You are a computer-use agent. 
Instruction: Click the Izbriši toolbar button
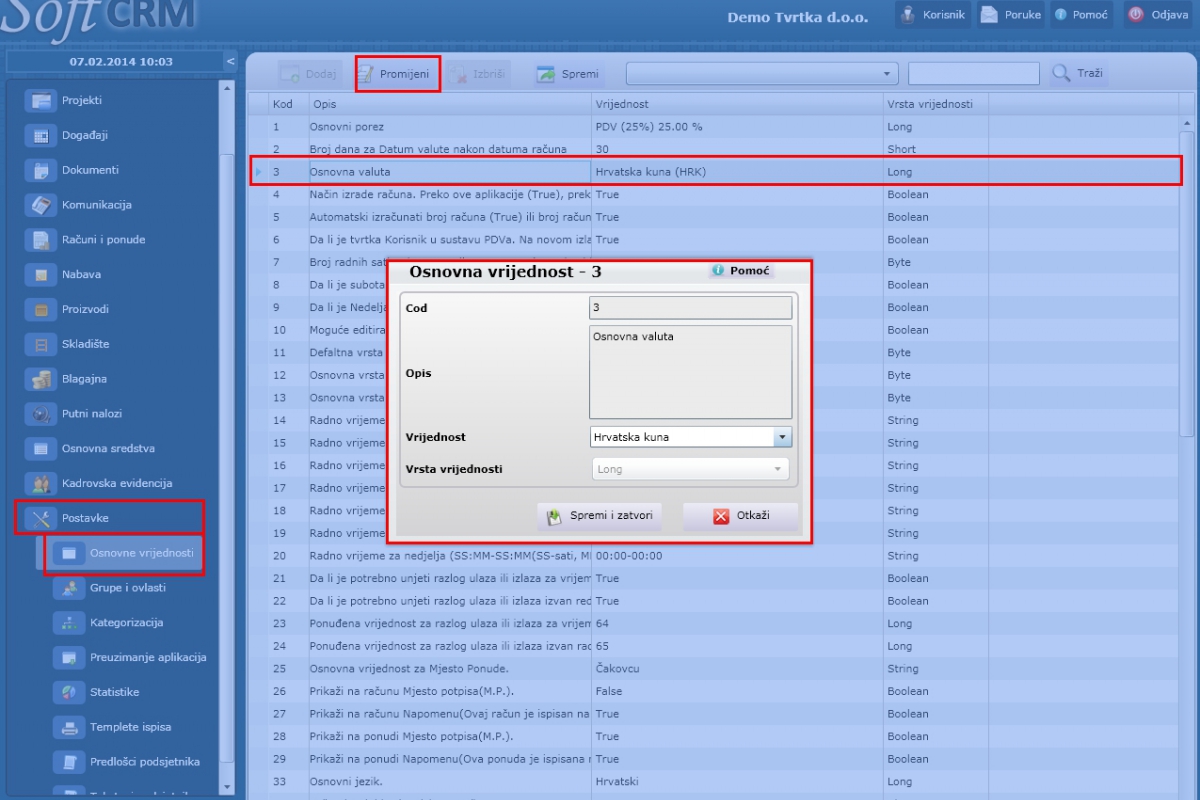click(x=478, y=74)
